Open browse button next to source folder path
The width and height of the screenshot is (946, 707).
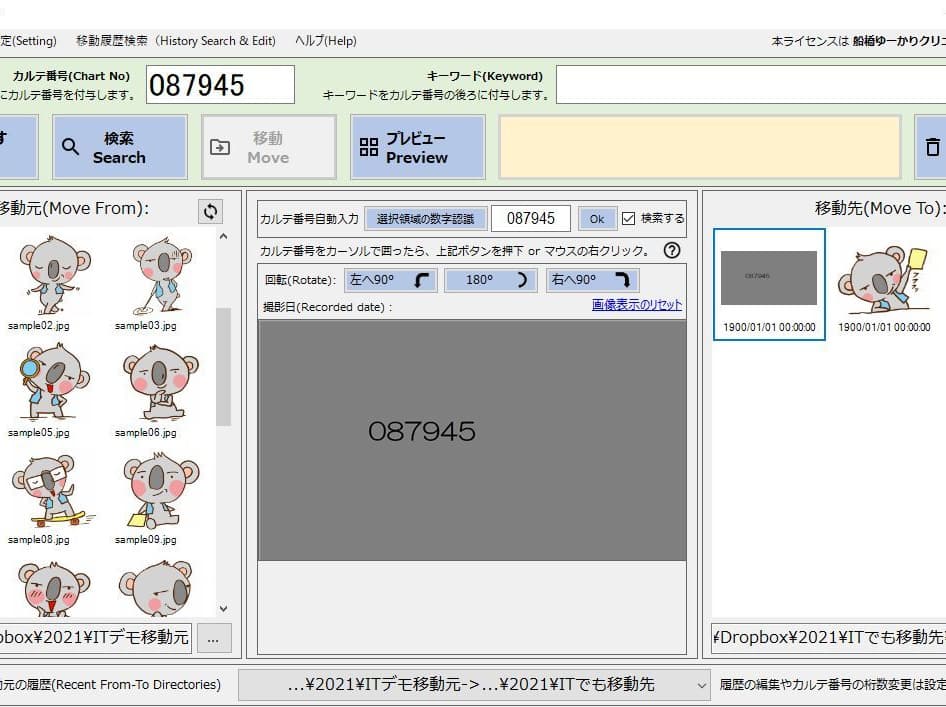click(214, 637)
